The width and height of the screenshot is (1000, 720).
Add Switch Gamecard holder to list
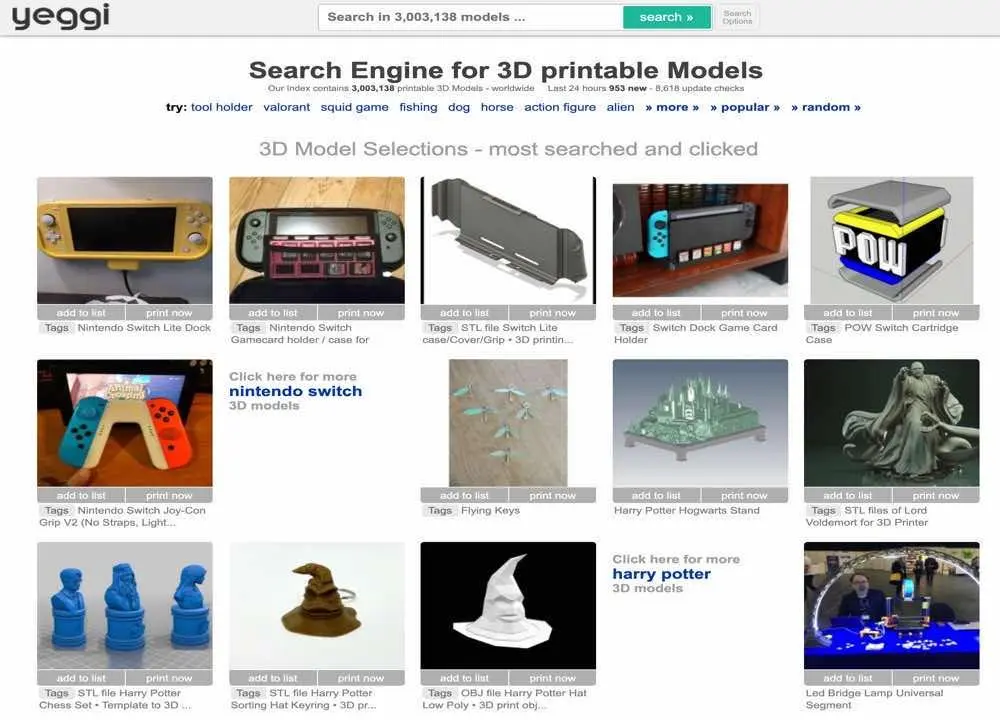(x=273, y=312)
